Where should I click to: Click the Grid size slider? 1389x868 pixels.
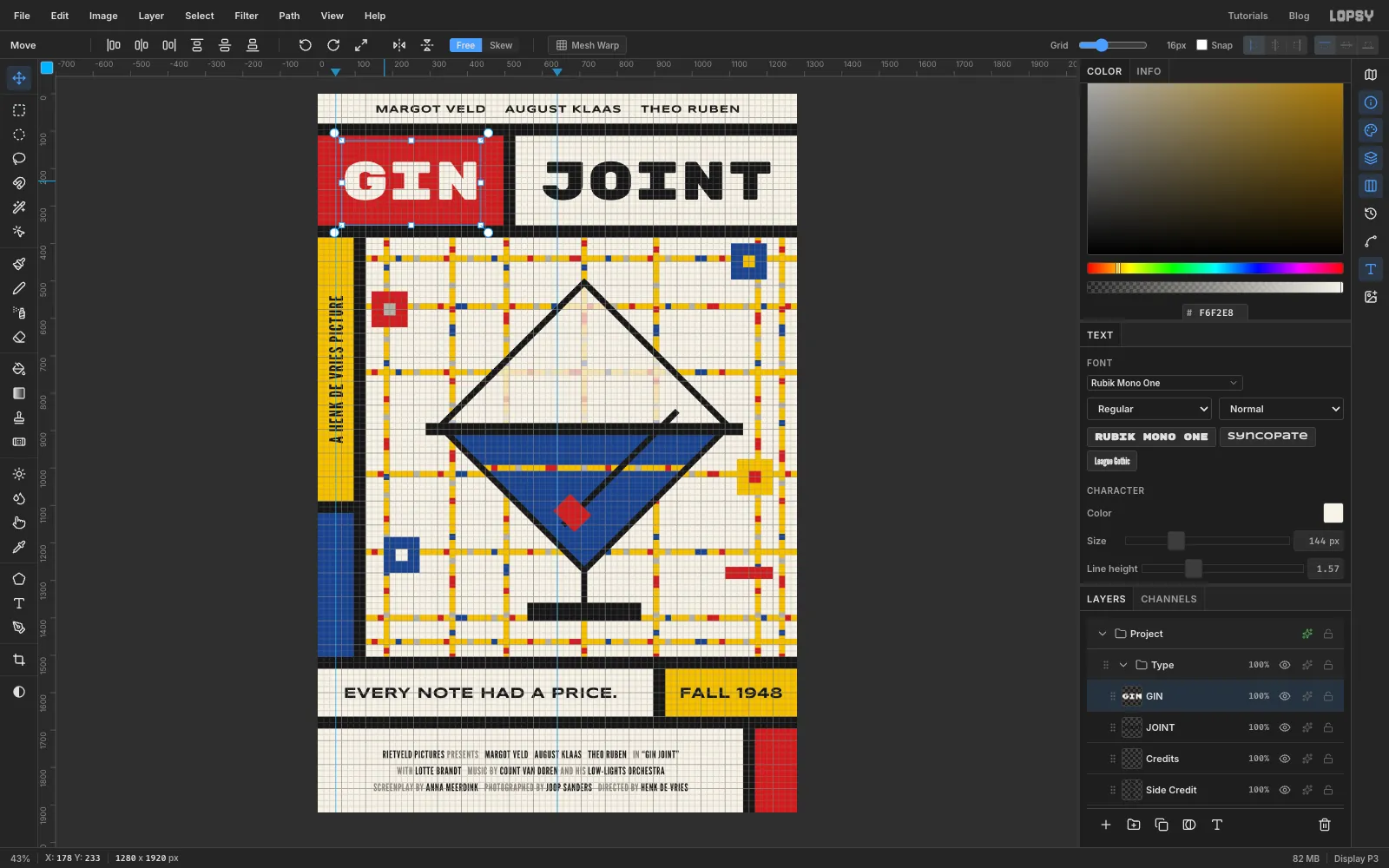click(1113, 45)
